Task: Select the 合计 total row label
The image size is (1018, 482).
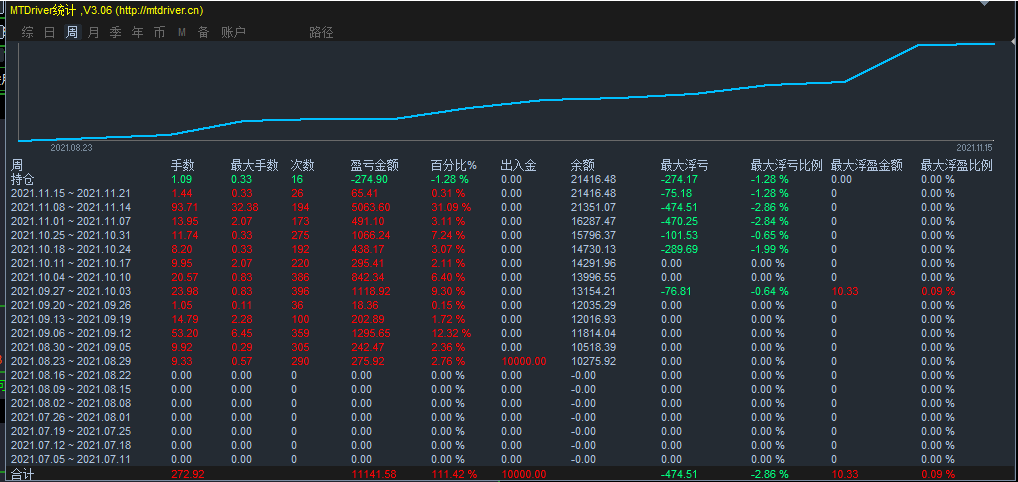Action: (x=23, y=475)
